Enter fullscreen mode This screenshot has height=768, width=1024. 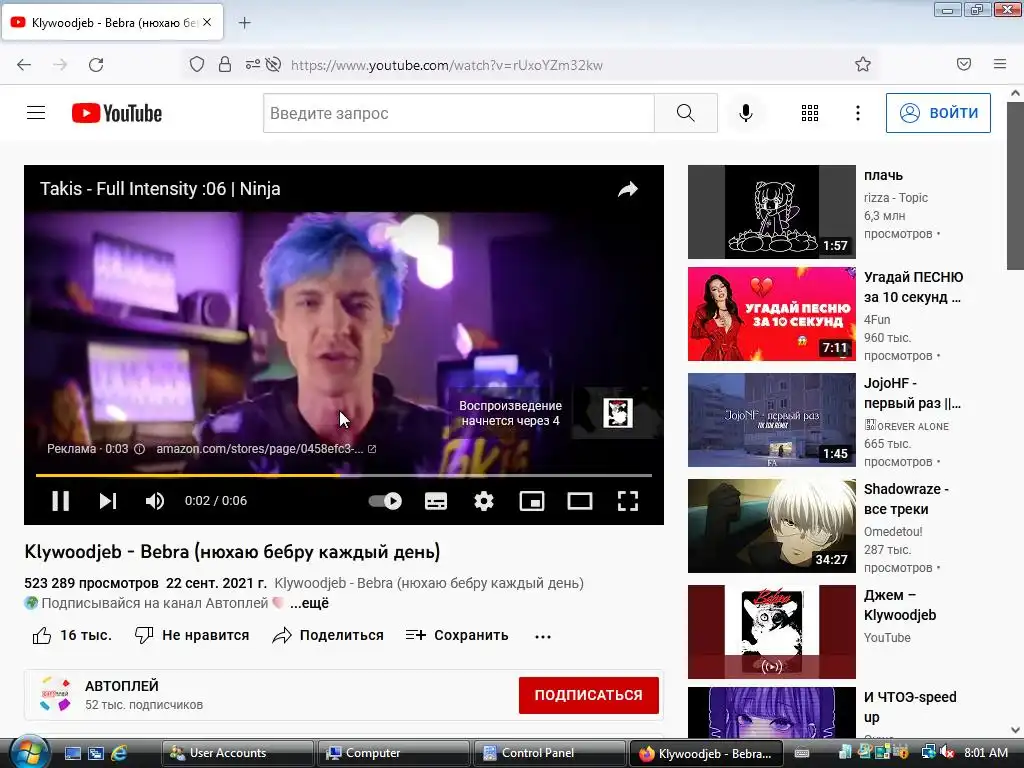(x=628, y=501)
